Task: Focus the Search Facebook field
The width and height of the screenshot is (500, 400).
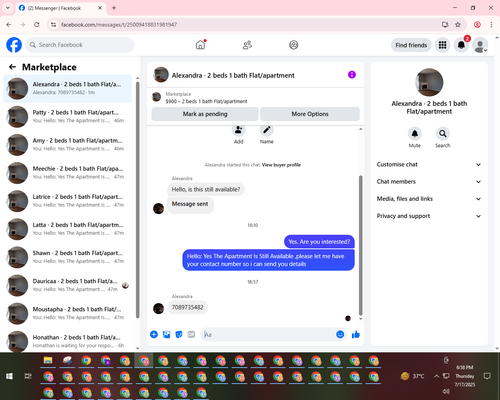Action: coord(80,45)
